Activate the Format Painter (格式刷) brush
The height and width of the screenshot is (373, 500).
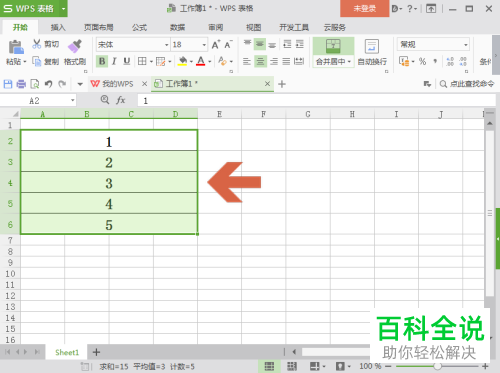coord(75,46)
